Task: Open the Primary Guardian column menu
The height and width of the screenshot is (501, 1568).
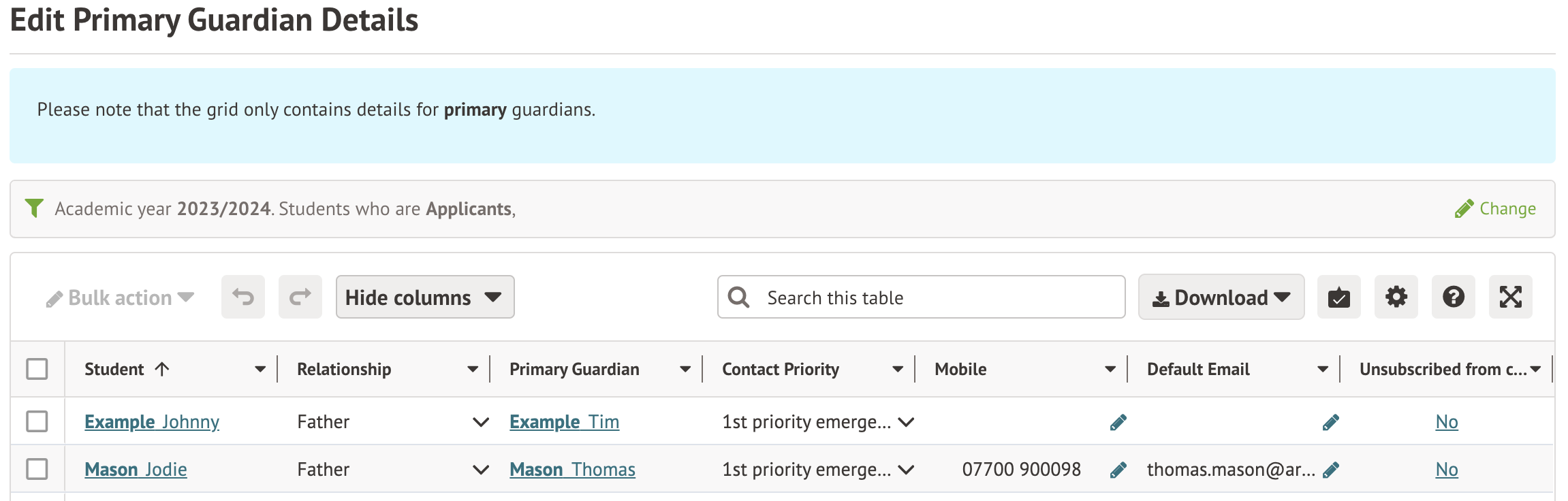Action: point(685,369)
